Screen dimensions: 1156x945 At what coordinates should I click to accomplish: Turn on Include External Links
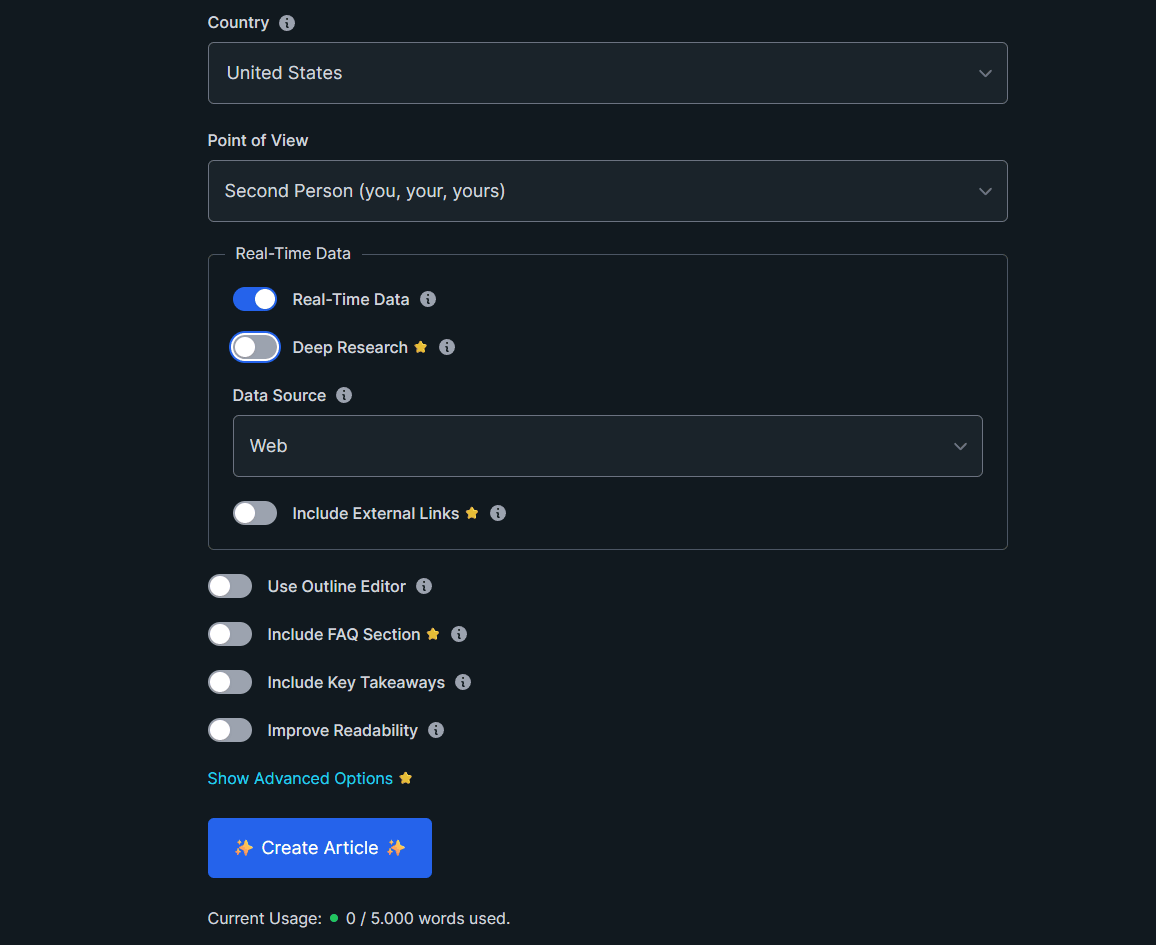[255, 513]
